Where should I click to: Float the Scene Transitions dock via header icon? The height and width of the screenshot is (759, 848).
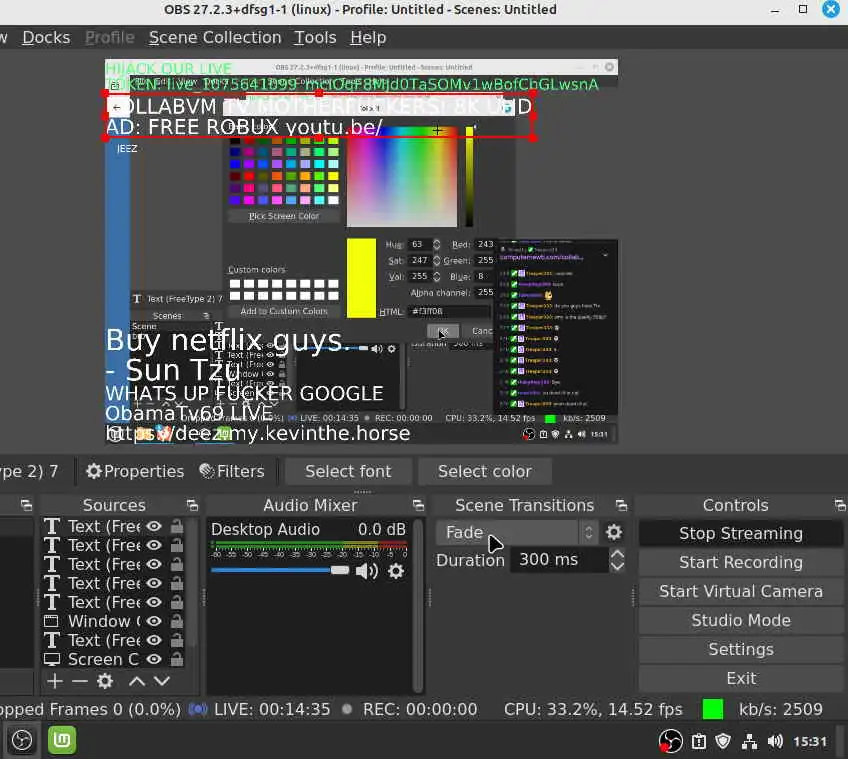pyautogui.click(x=621, y=505)
